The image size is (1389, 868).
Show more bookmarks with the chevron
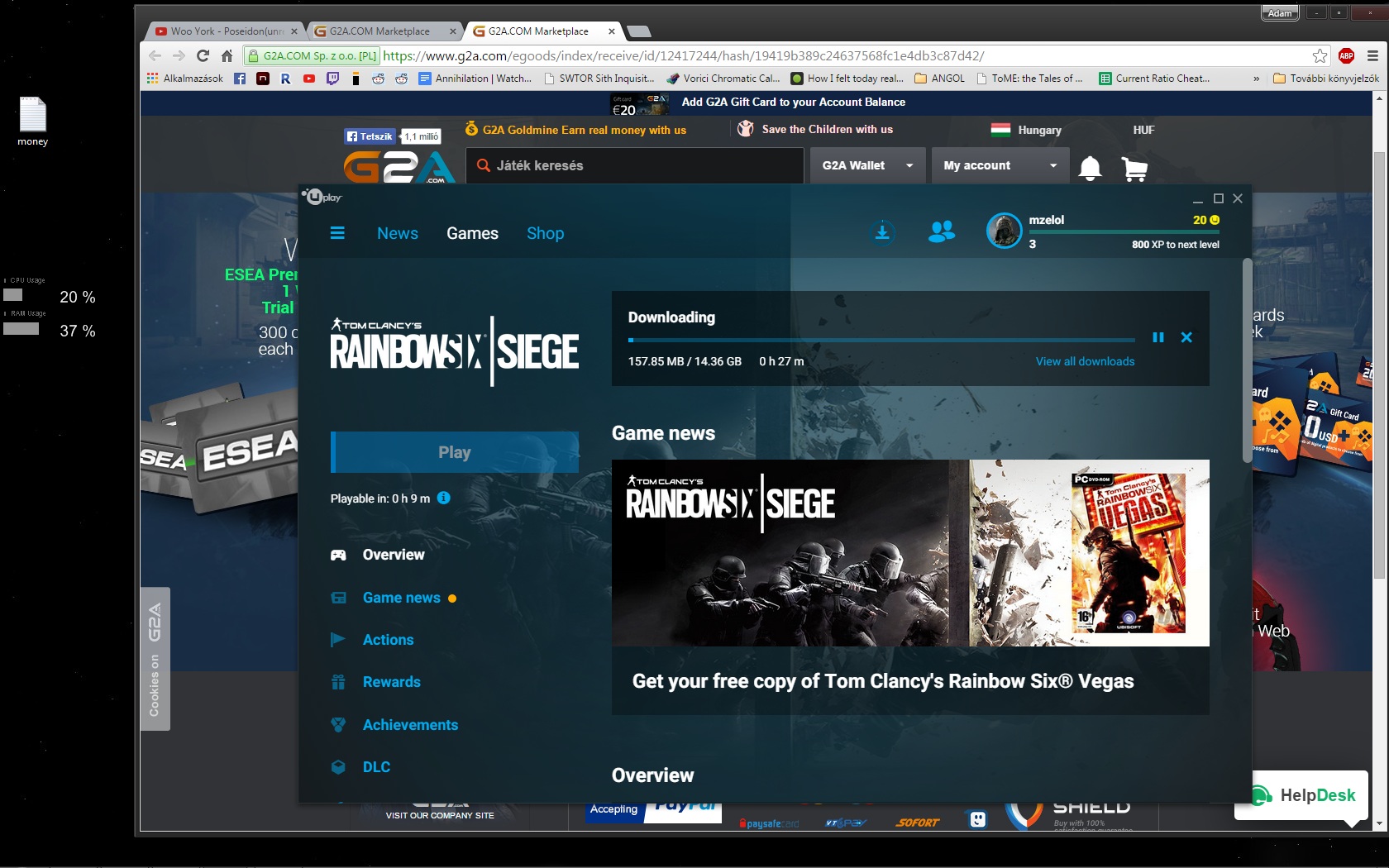point(1256,79)
